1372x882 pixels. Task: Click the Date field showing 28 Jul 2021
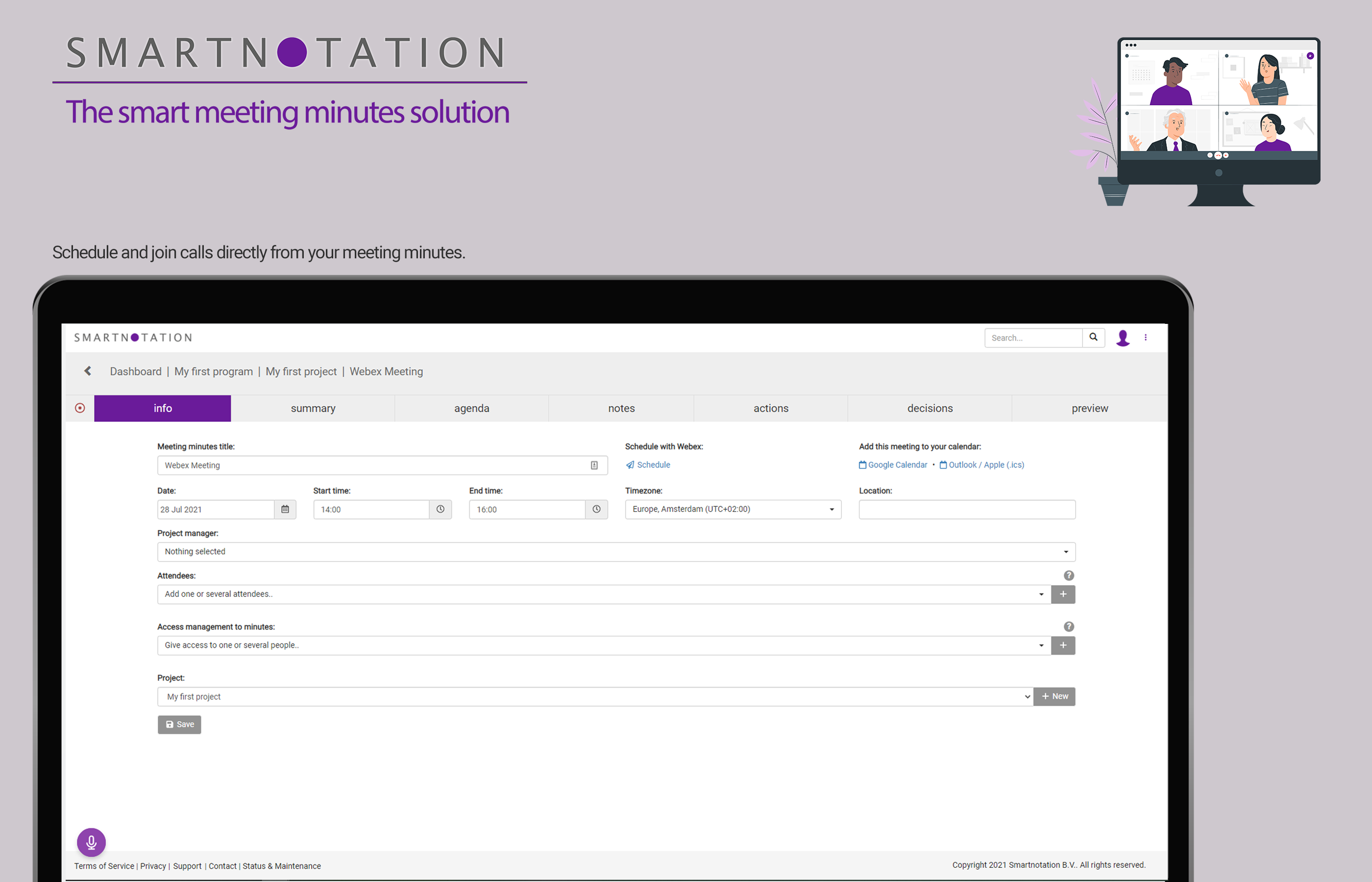pos(216,509)
